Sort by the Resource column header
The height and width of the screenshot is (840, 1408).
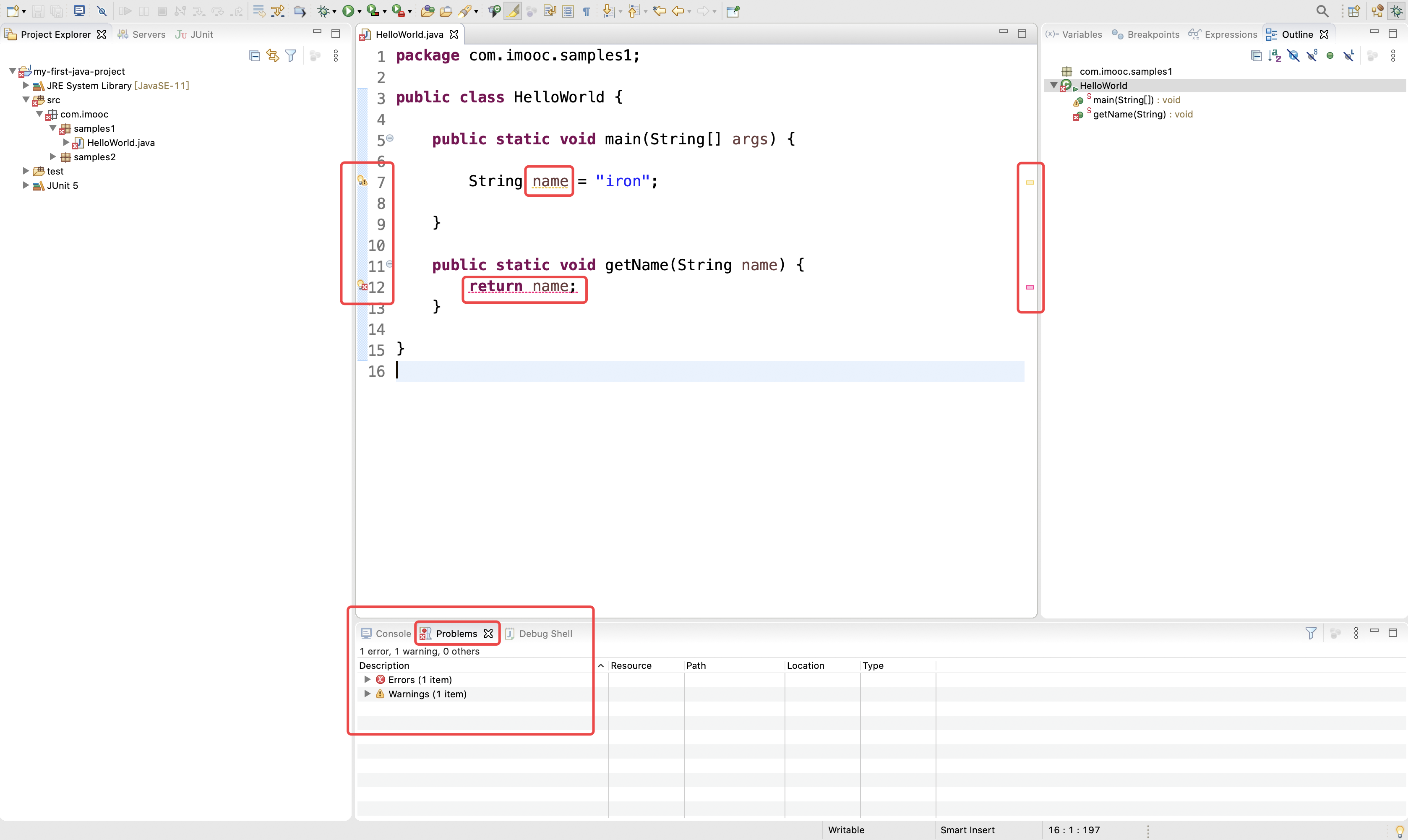pos(646,665)
